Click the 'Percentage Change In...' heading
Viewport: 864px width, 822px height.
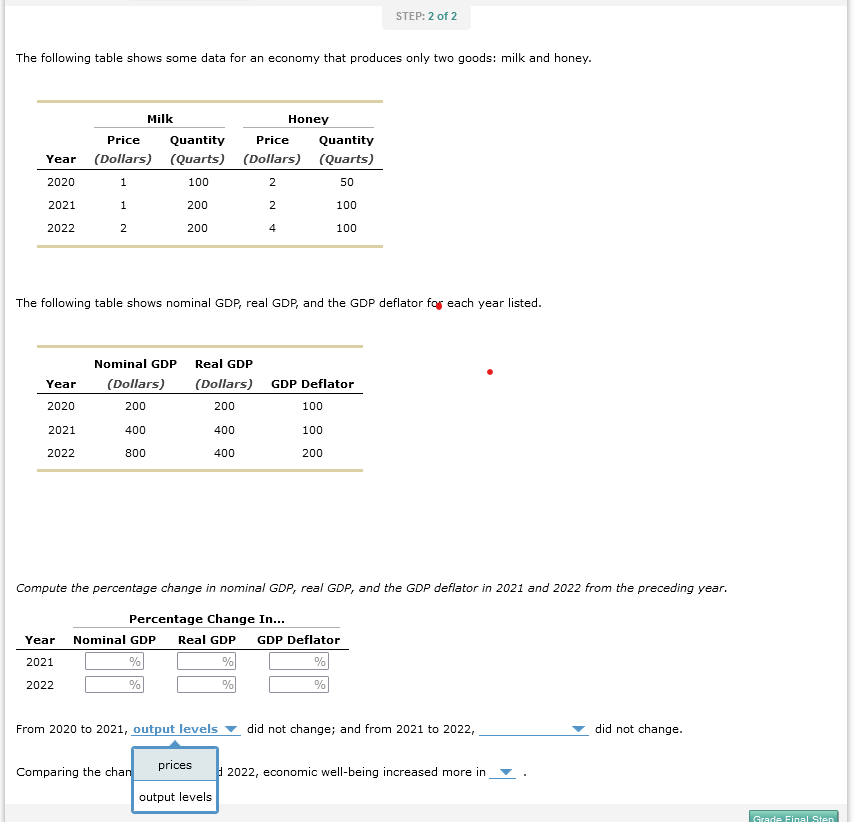(207, 619)
